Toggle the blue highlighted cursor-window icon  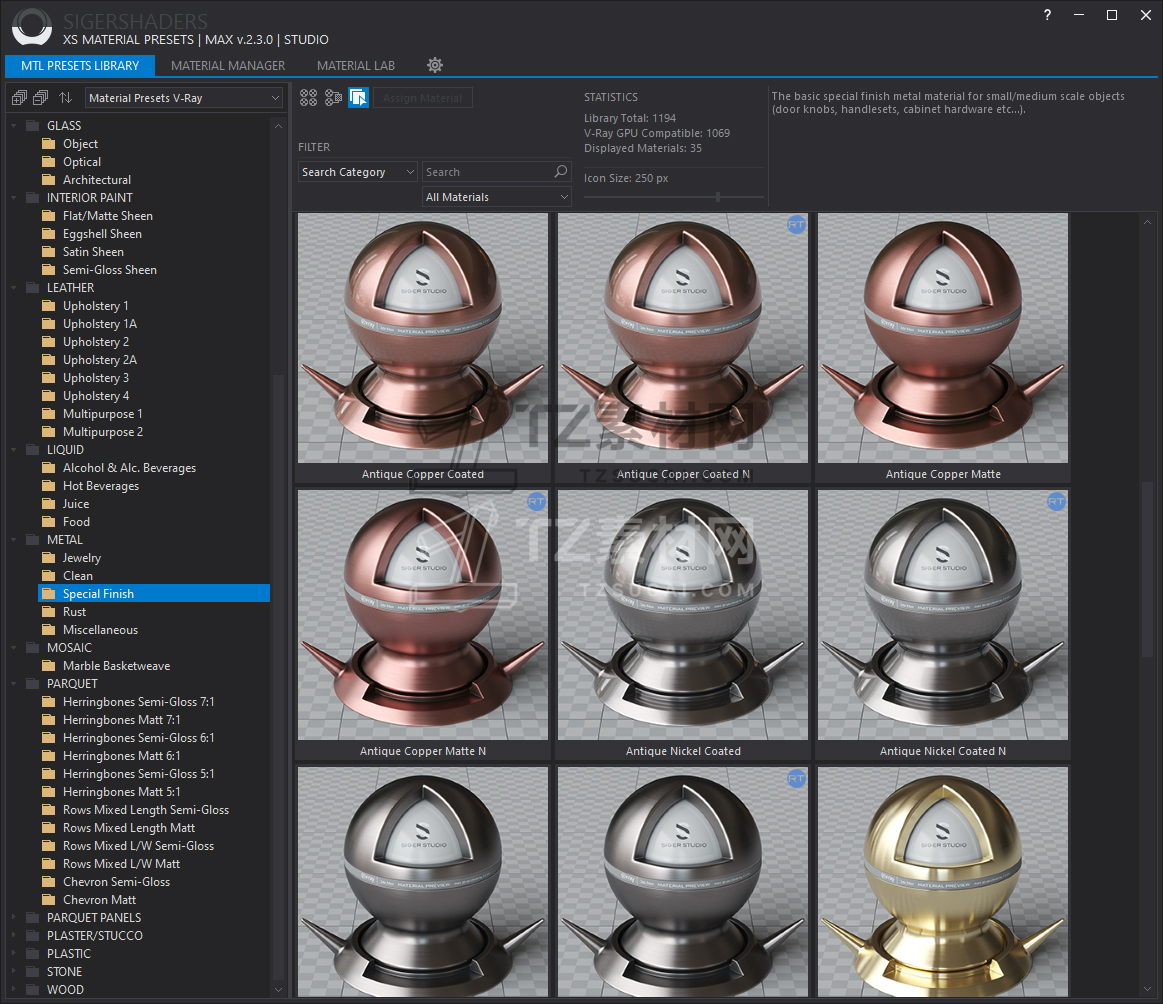click(x=358, y=97)
